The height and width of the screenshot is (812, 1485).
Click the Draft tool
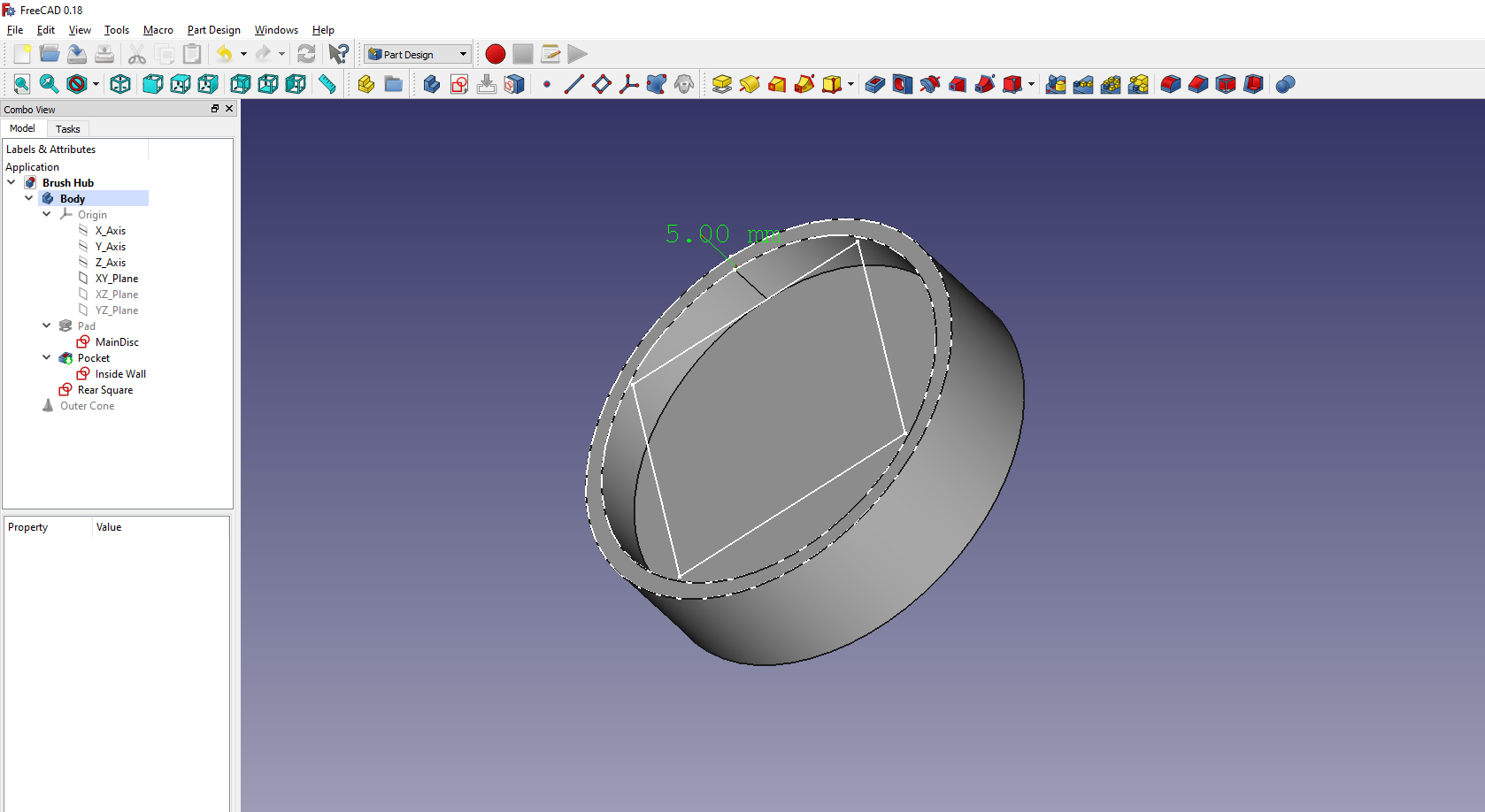[1226, 84]
